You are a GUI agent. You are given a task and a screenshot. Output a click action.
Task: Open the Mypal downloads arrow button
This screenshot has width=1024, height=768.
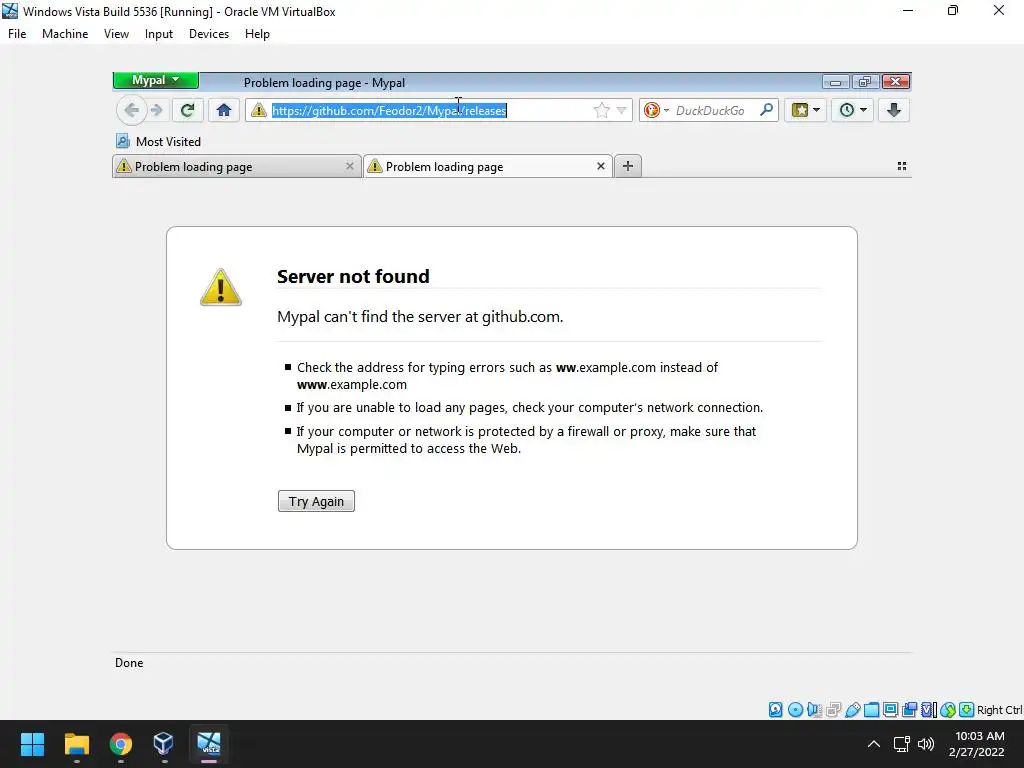[x=894, y=110]
